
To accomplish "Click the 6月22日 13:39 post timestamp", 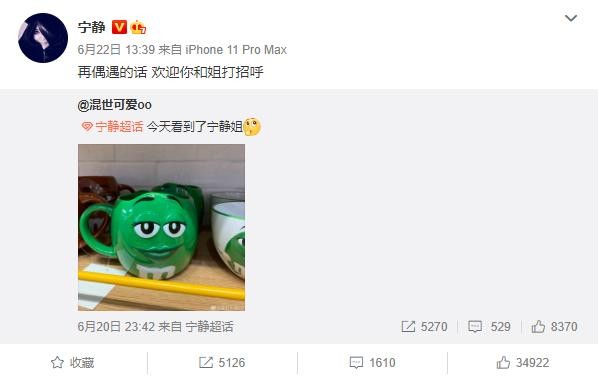I will [116, 50].
